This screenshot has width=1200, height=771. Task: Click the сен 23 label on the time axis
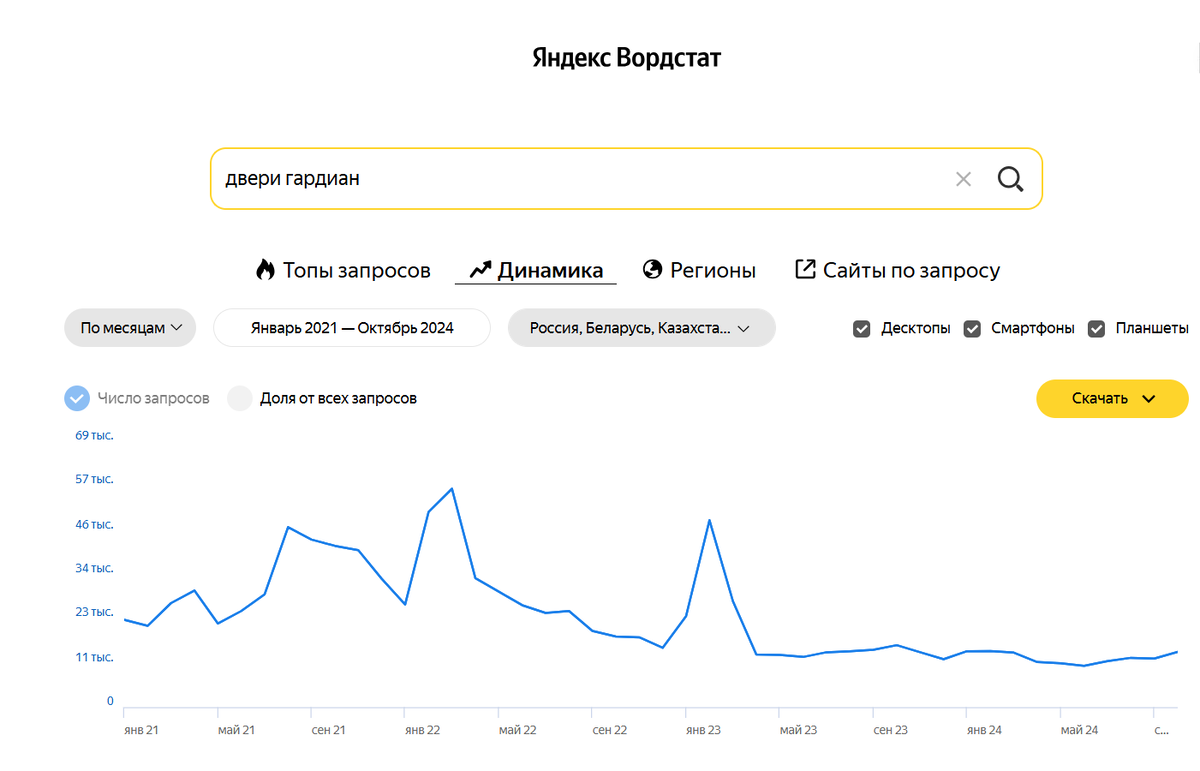tap(891, 731)
